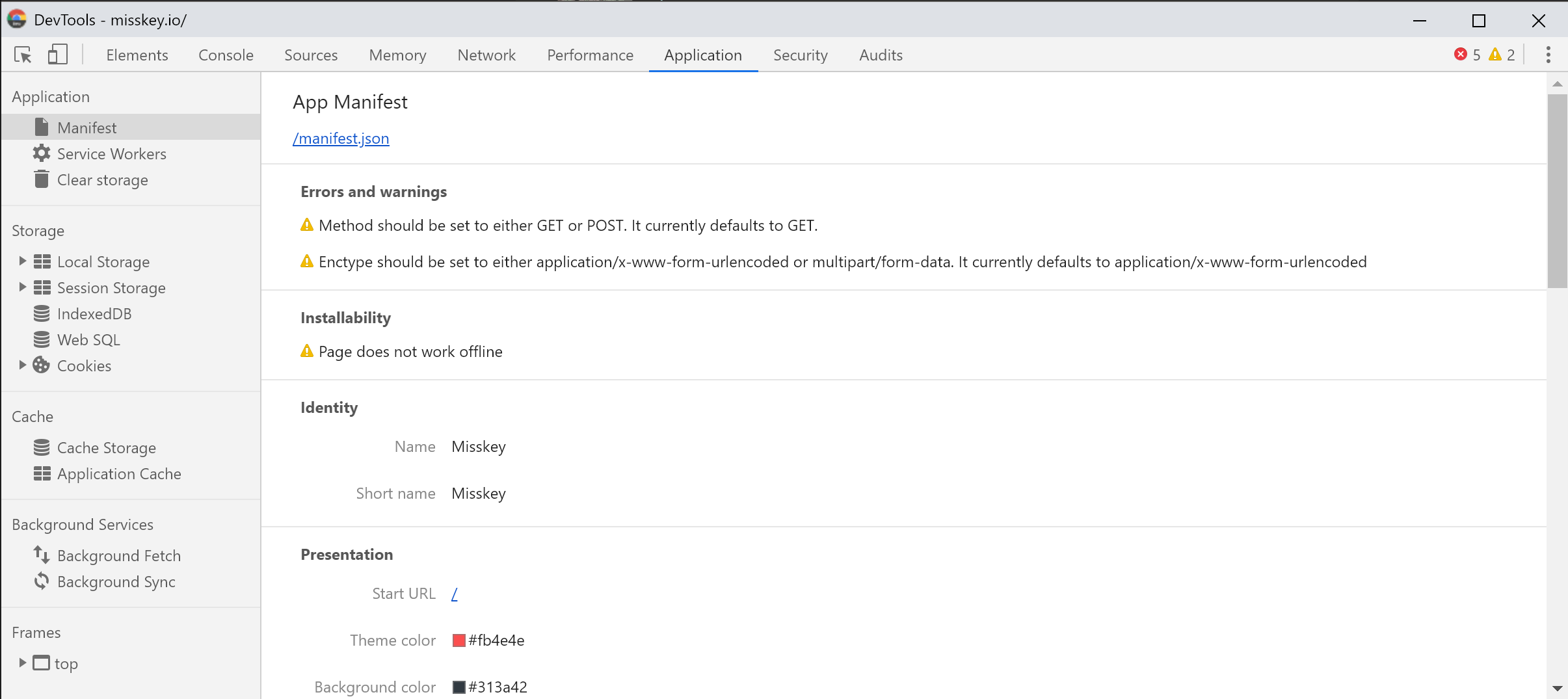This screenshot has width=1568, height=699.
Task: Click the Local Storage grid icon
Action: pyautogui.click(x=42, y=261)
